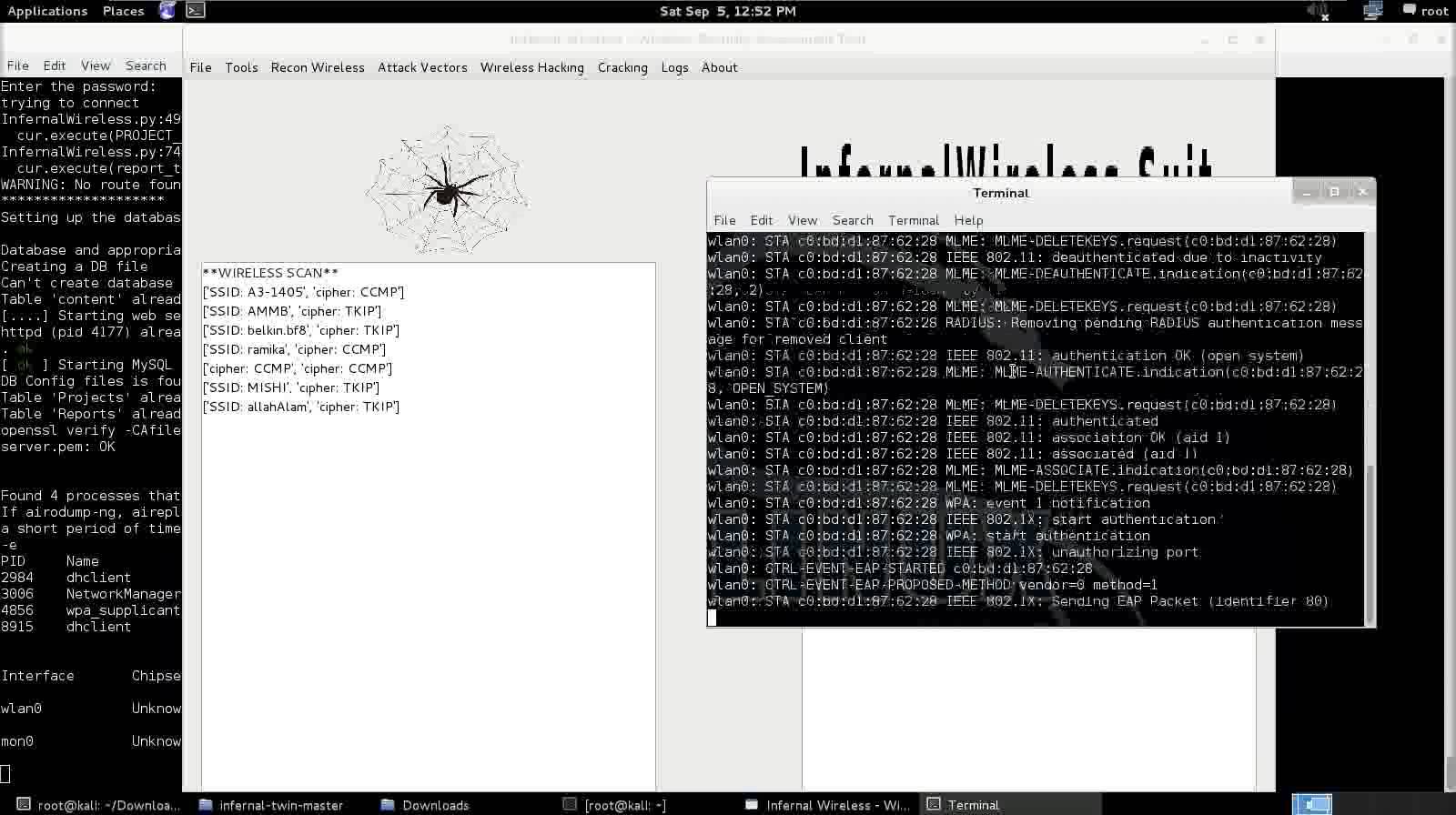Screen dimensions: 1456x815
Task: Open the Places menu in the top panel
Action: 124,11
